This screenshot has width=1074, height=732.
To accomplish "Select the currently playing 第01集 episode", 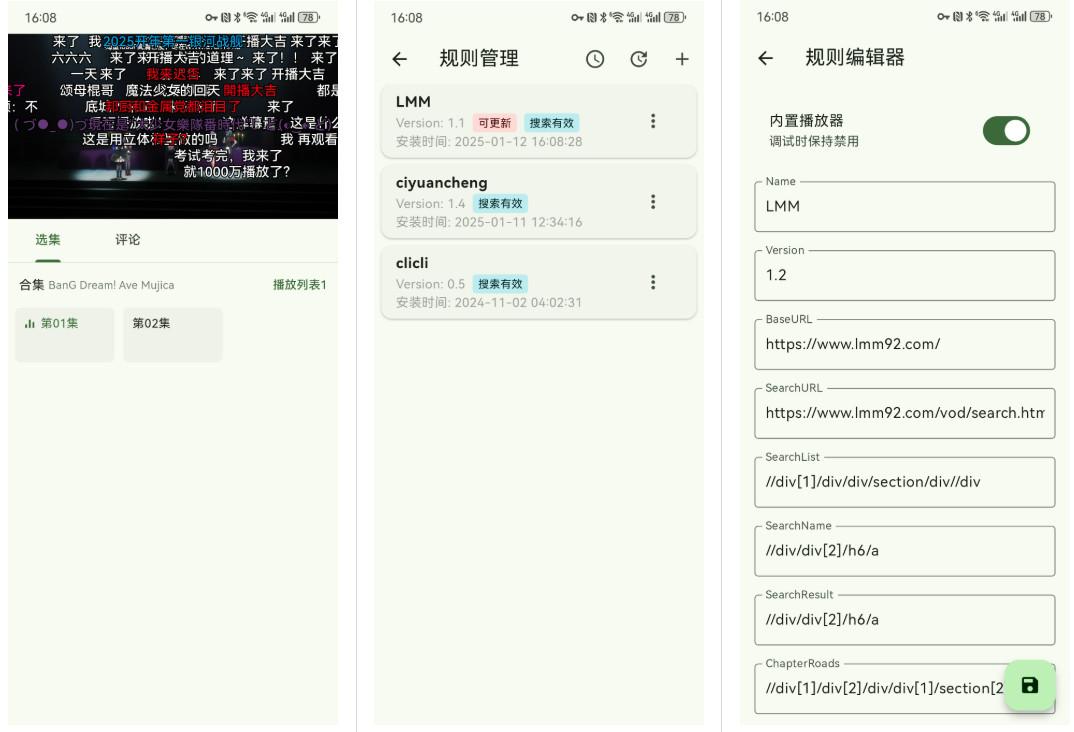I will pos(64,334).
